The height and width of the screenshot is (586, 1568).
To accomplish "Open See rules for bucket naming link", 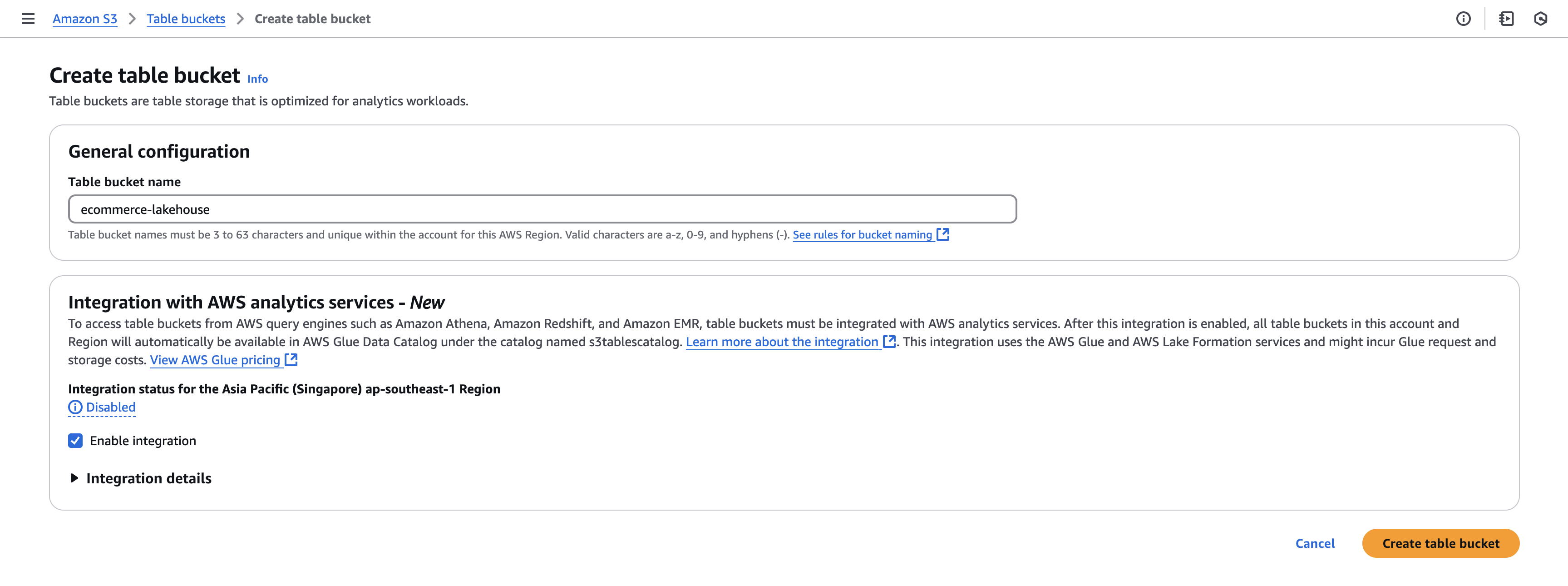I will tap(862, 235).
